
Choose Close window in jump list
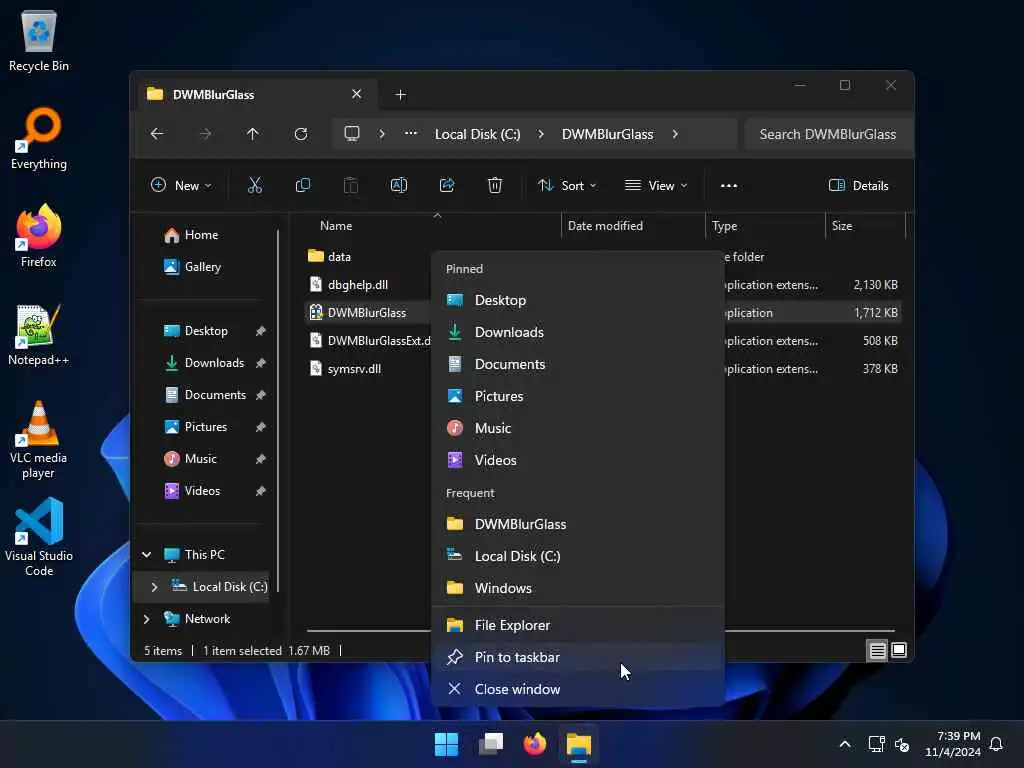pyautogui.click(x=578, y=690)
